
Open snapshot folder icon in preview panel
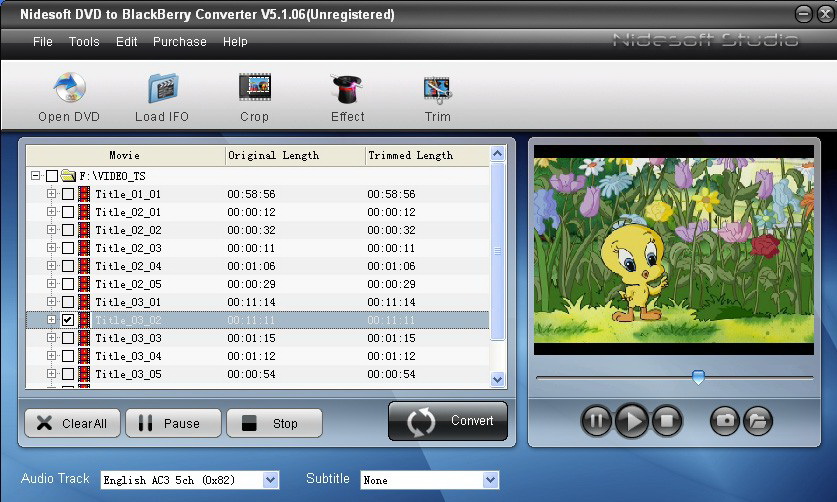758,421
